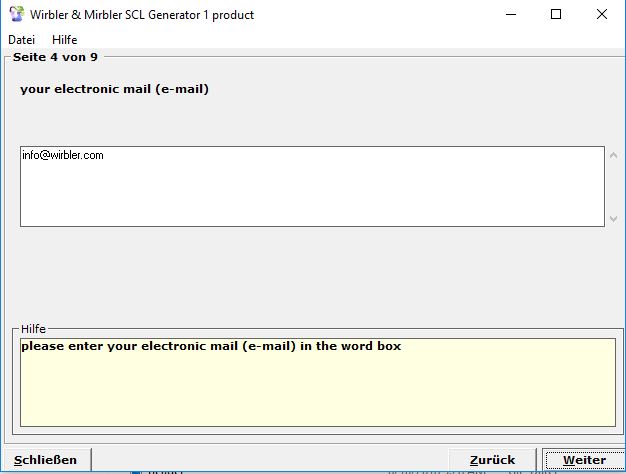Maximize the SCL Generator window
Viewport: 626px width, 474px height.
556,14
